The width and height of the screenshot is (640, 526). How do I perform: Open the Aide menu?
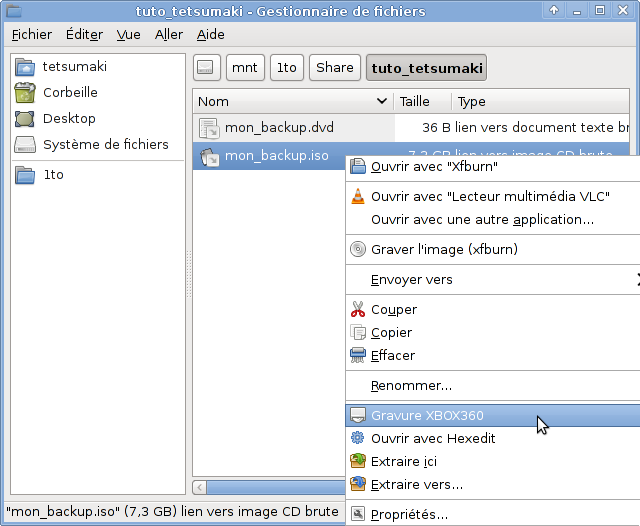click(x=210, y=35)
